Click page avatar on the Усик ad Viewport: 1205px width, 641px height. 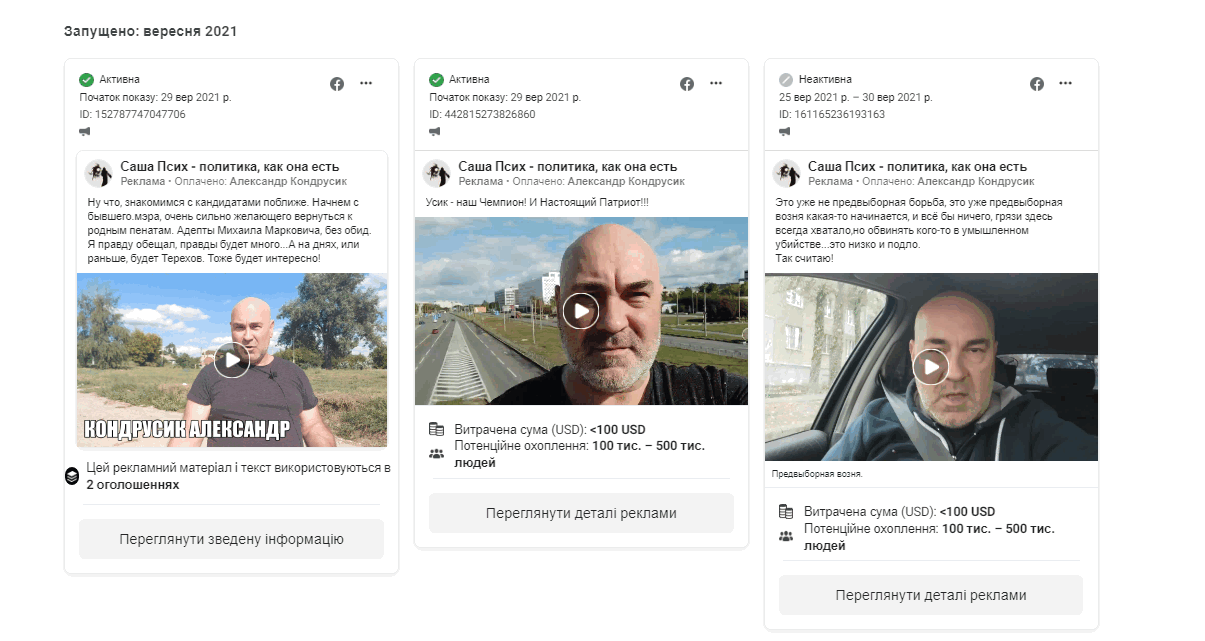pos(436,173)
